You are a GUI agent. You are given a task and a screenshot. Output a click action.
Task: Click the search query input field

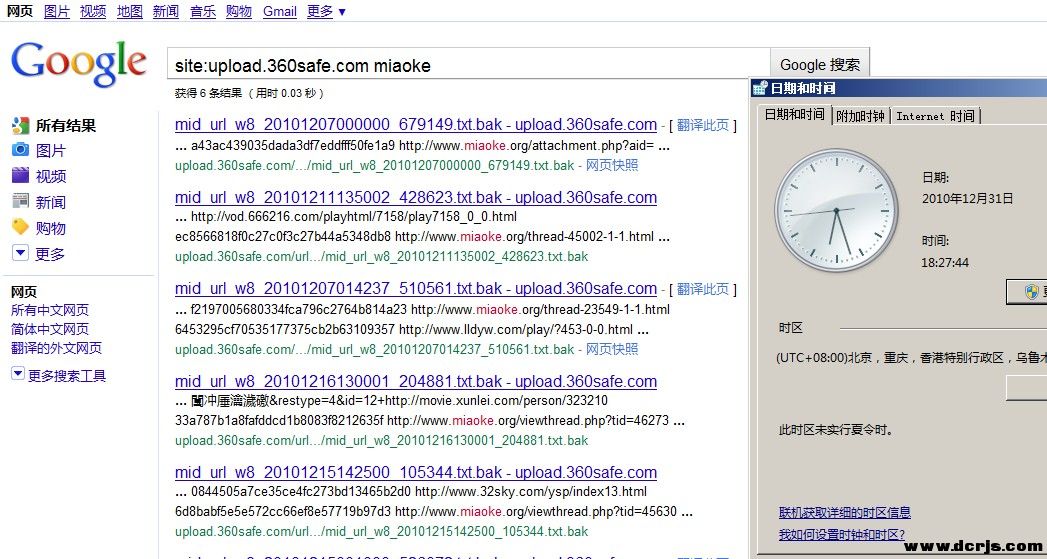tap(467, 66)
